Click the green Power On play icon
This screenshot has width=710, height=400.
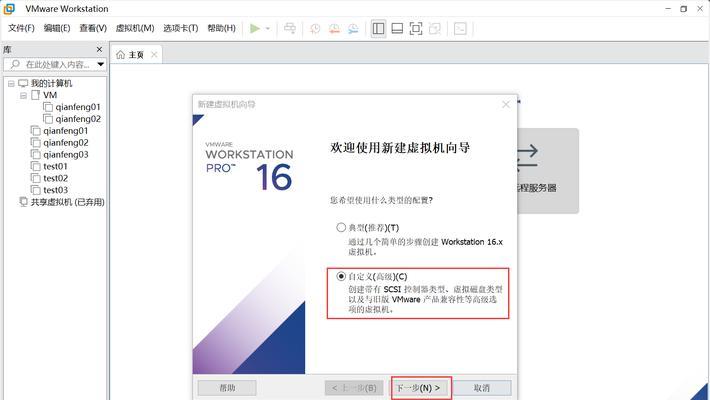point(255,29)
